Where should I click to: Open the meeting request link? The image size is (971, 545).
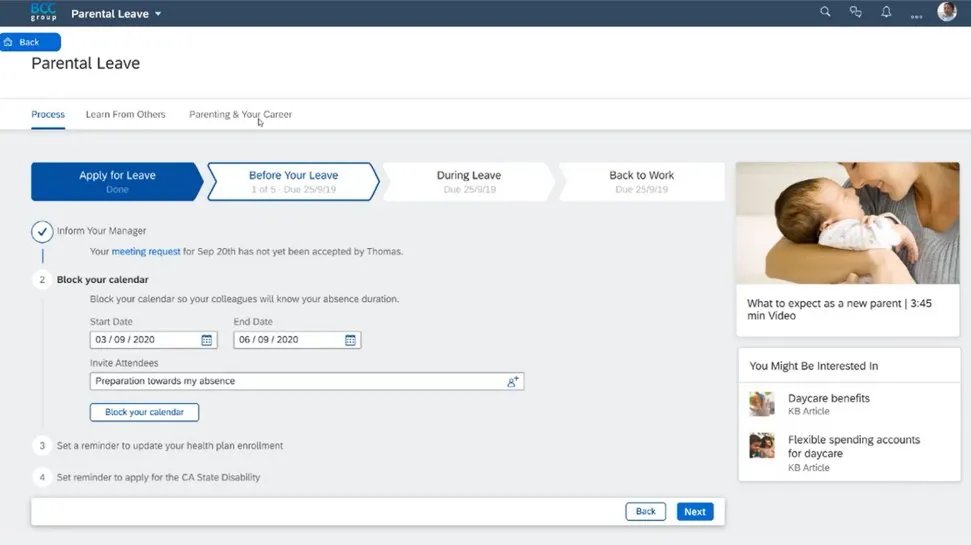click(x=146, y=252)
